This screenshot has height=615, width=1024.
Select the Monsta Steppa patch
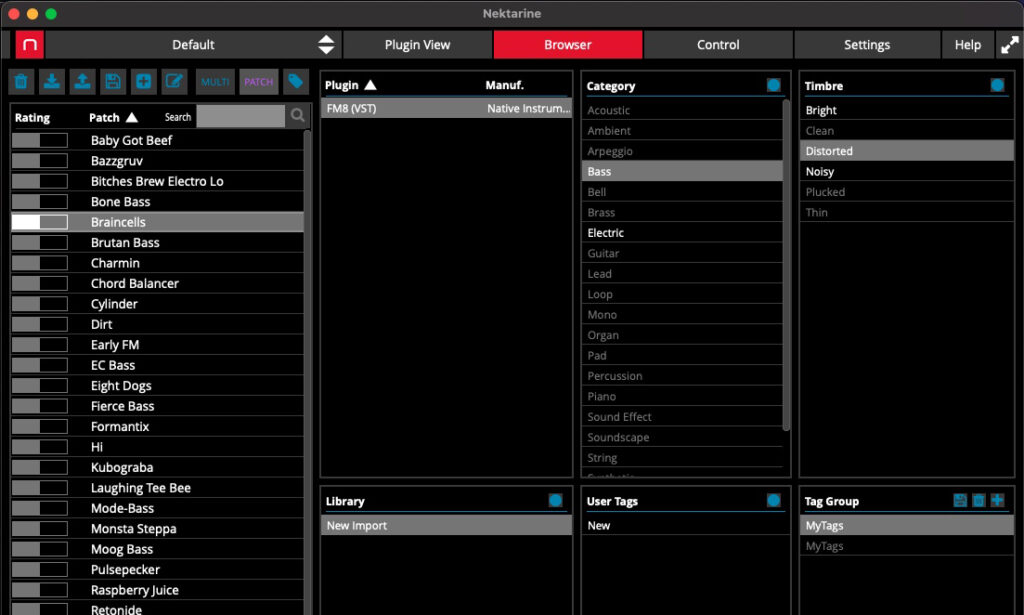[157, 529]
